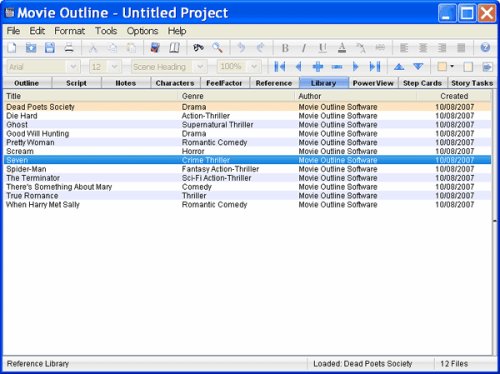Screen dimensions: 500x374
Task: Print the document
Action: 69,48
